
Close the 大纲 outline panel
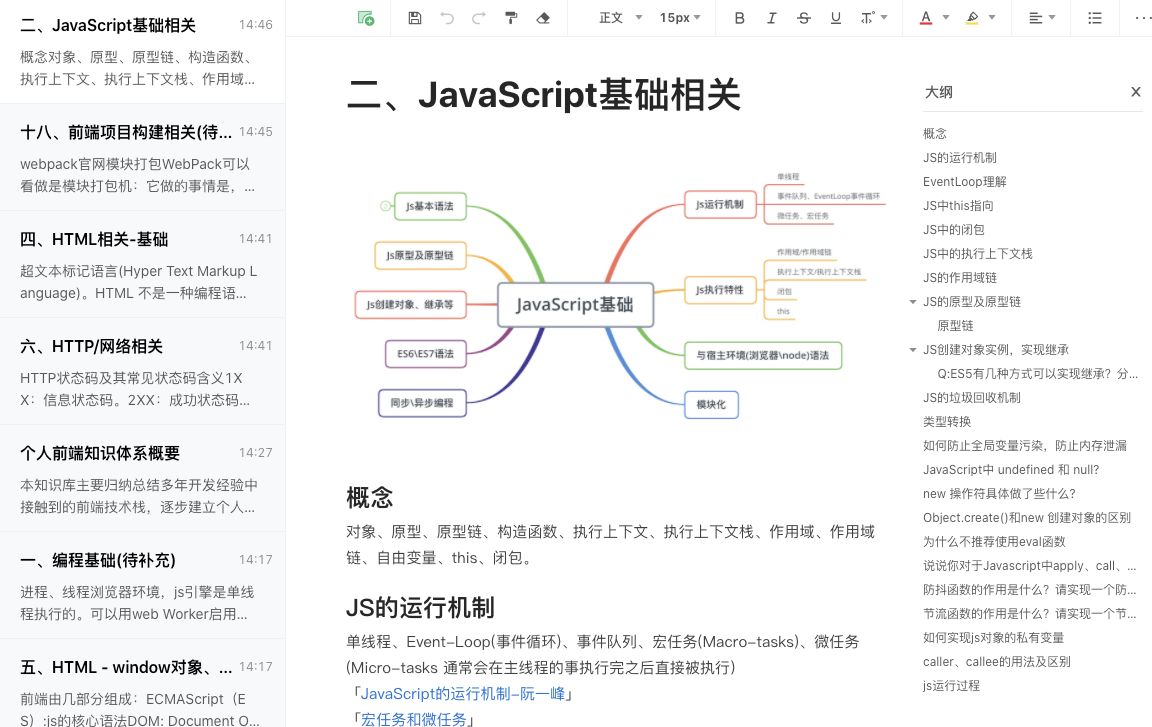click(1136, 92)
